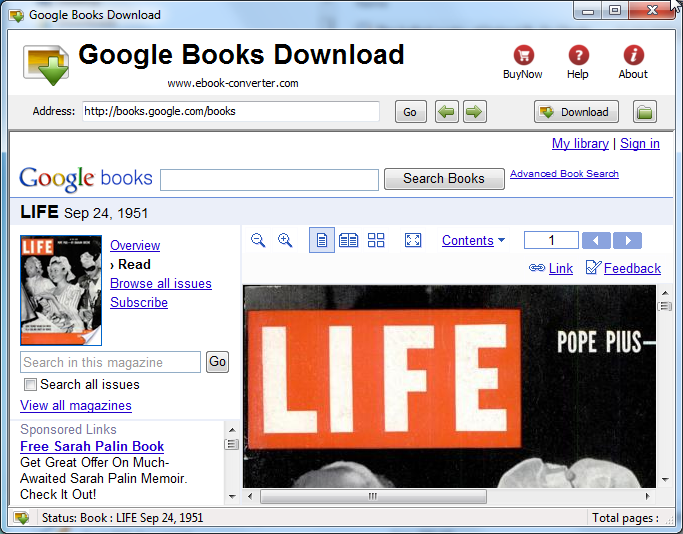
Task: Click the viewer vertical scrollbar handle
Action: point(665,306)
